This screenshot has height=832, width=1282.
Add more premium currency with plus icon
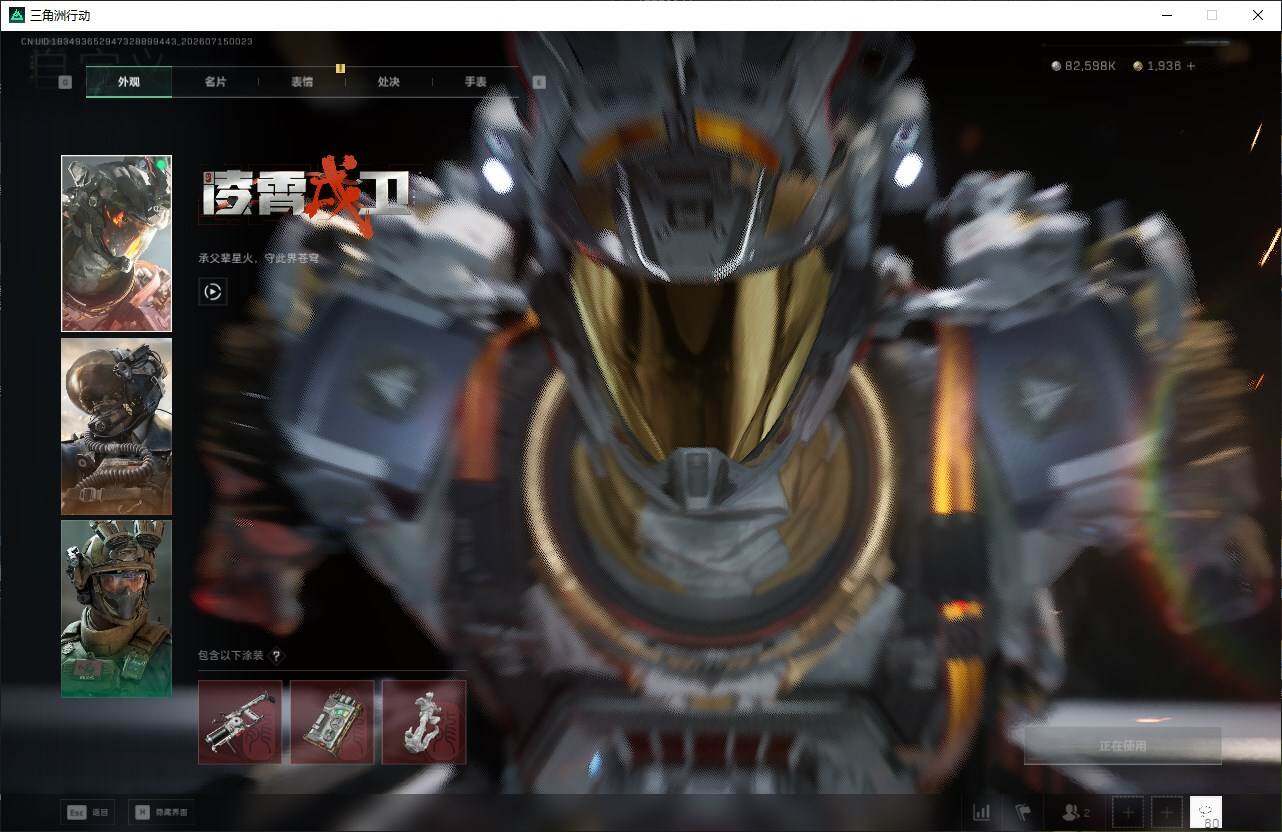tap(1190, 66)
